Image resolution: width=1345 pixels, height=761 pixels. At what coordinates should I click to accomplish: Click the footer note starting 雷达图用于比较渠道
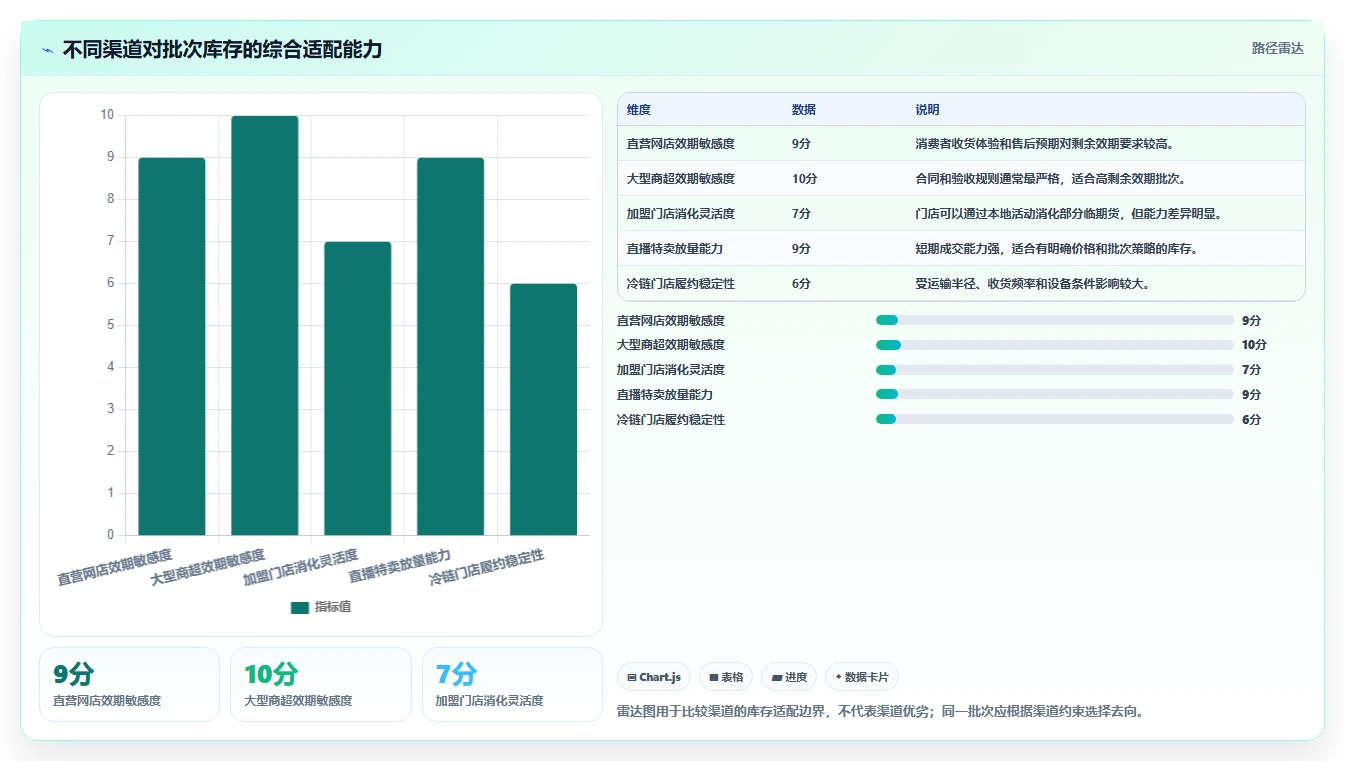click(881, 712)
